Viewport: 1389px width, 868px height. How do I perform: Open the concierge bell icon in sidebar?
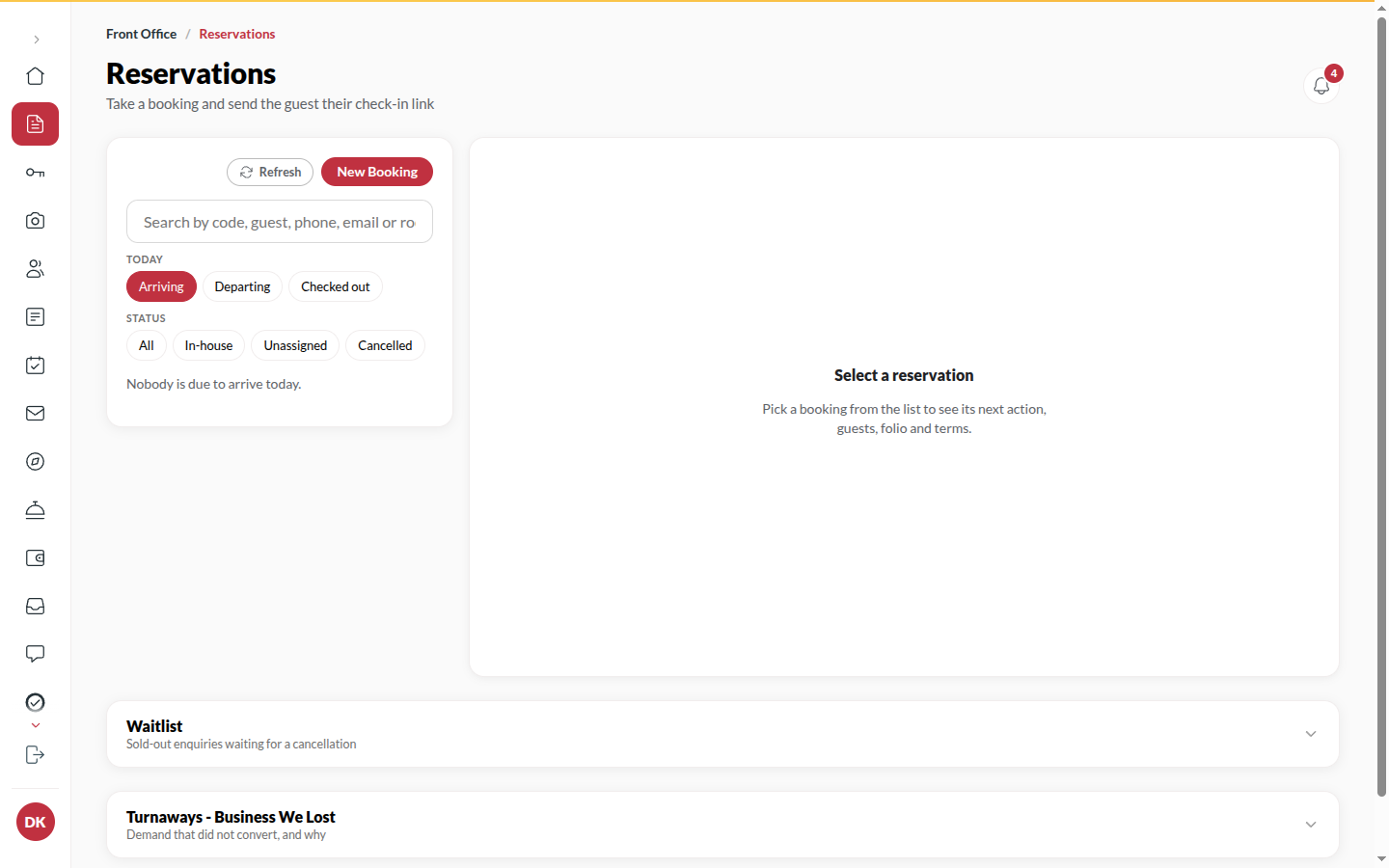pyautogui.click(x=36, y=510)
